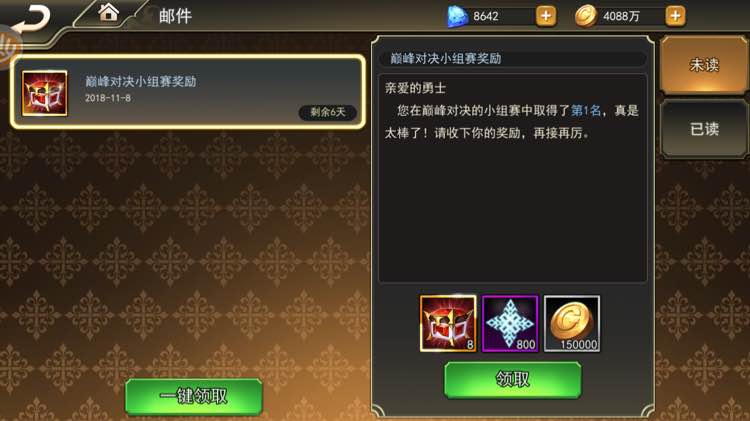Image resolution: width=750 pixels, height=421 pixels.
Task: Tap the gold coin currency icon
Action: (585, 16)
